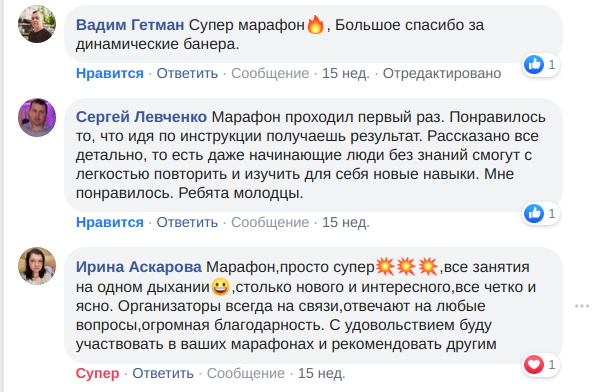Open the Вадим Гетман name link
The width and height of the screenshot is (600, 392).
point(130,25)
